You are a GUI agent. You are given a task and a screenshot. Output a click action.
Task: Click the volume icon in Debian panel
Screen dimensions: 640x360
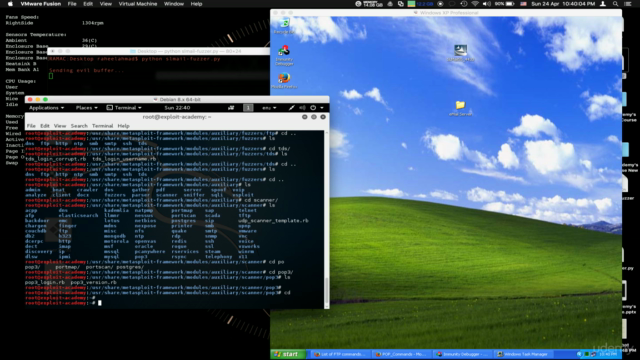click(302, 108)
